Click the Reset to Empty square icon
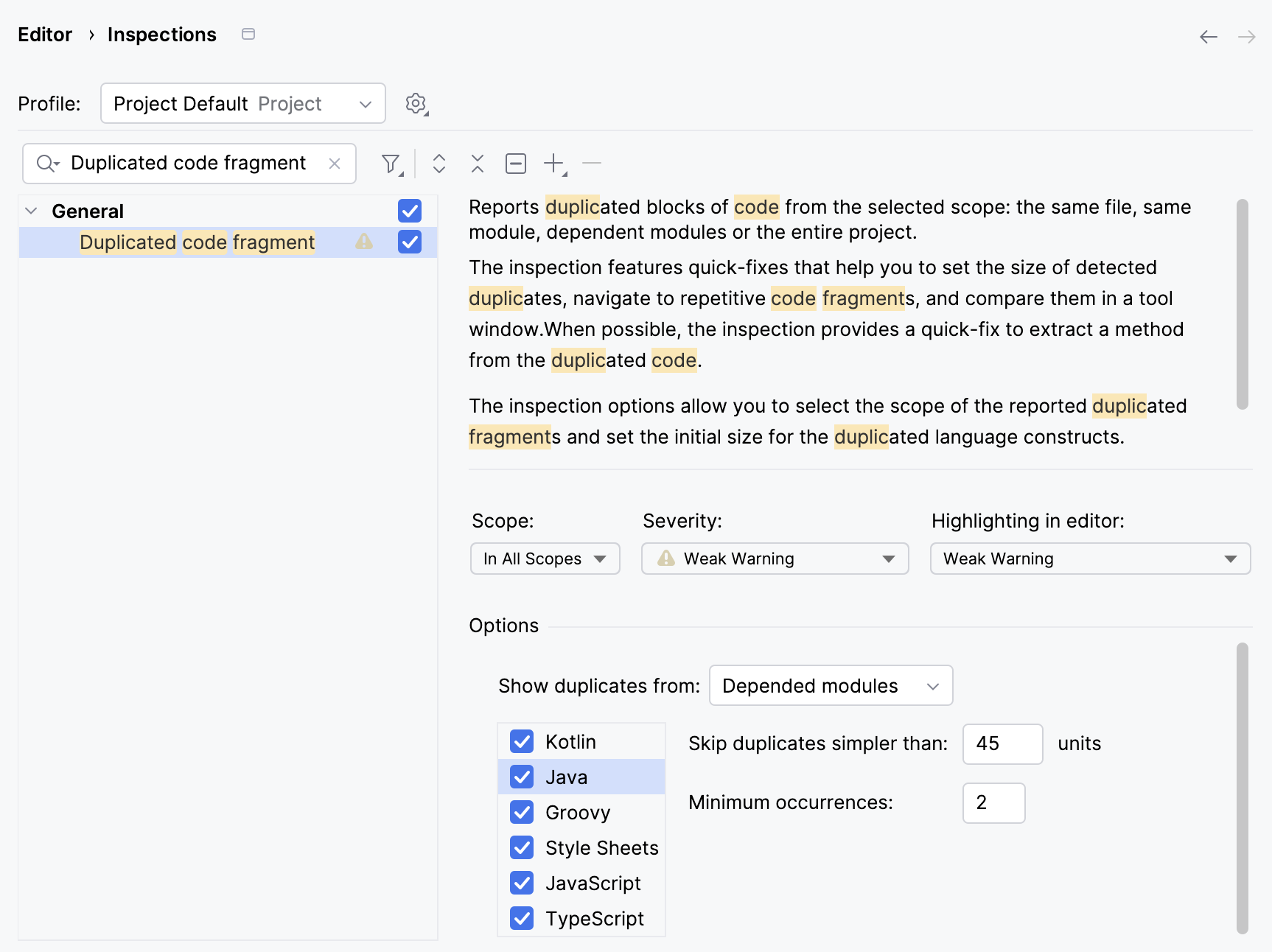The image size is (1272, 952). point(516,164)
